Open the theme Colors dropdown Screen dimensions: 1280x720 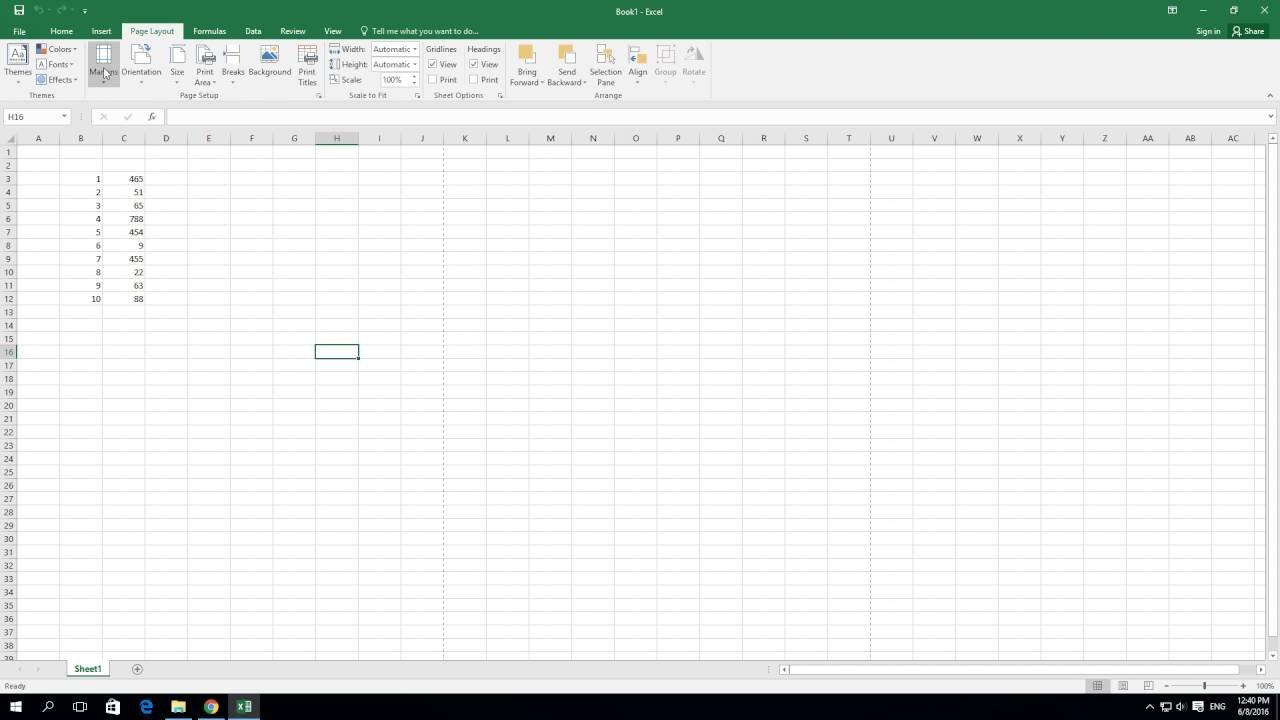[56, 49]
